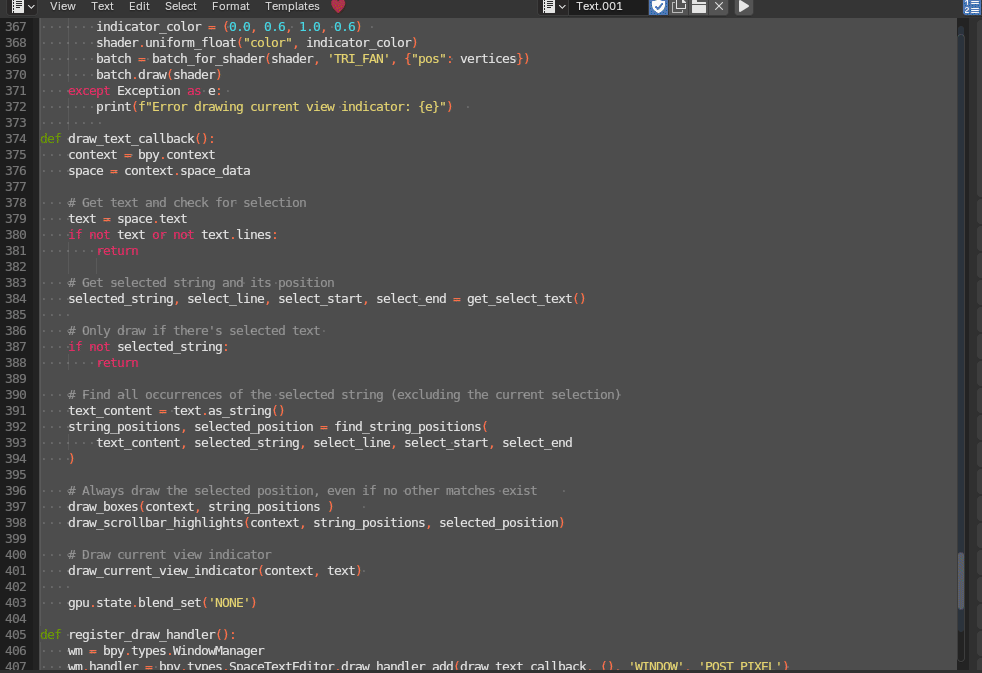Open the Text menu
982x673 pixels.
point(102,6)
